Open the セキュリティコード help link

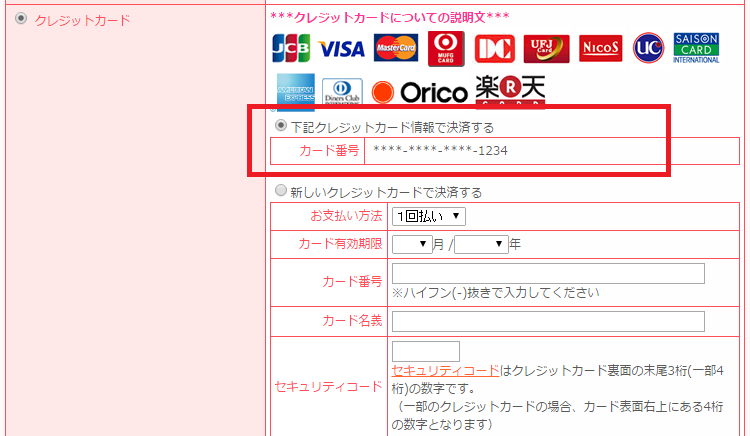(x=445, y=371)
